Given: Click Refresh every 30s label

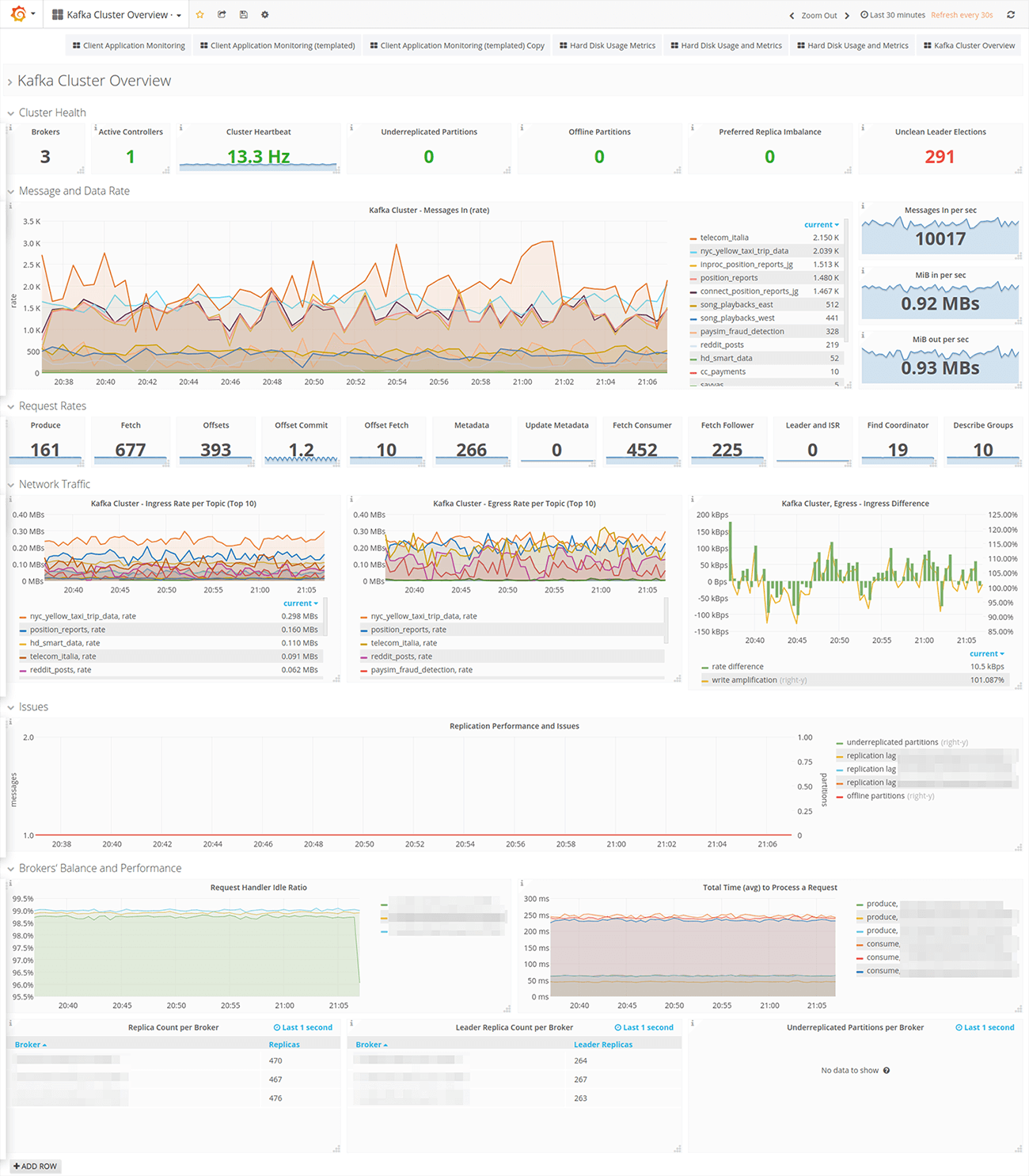Looking at the screenshot, I should (962, 15).
